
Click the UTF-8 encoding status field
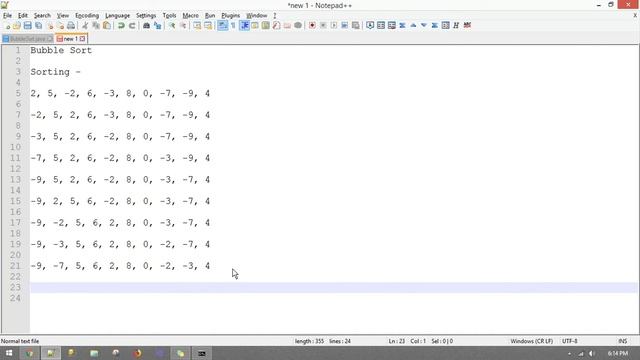pos(570,341)
